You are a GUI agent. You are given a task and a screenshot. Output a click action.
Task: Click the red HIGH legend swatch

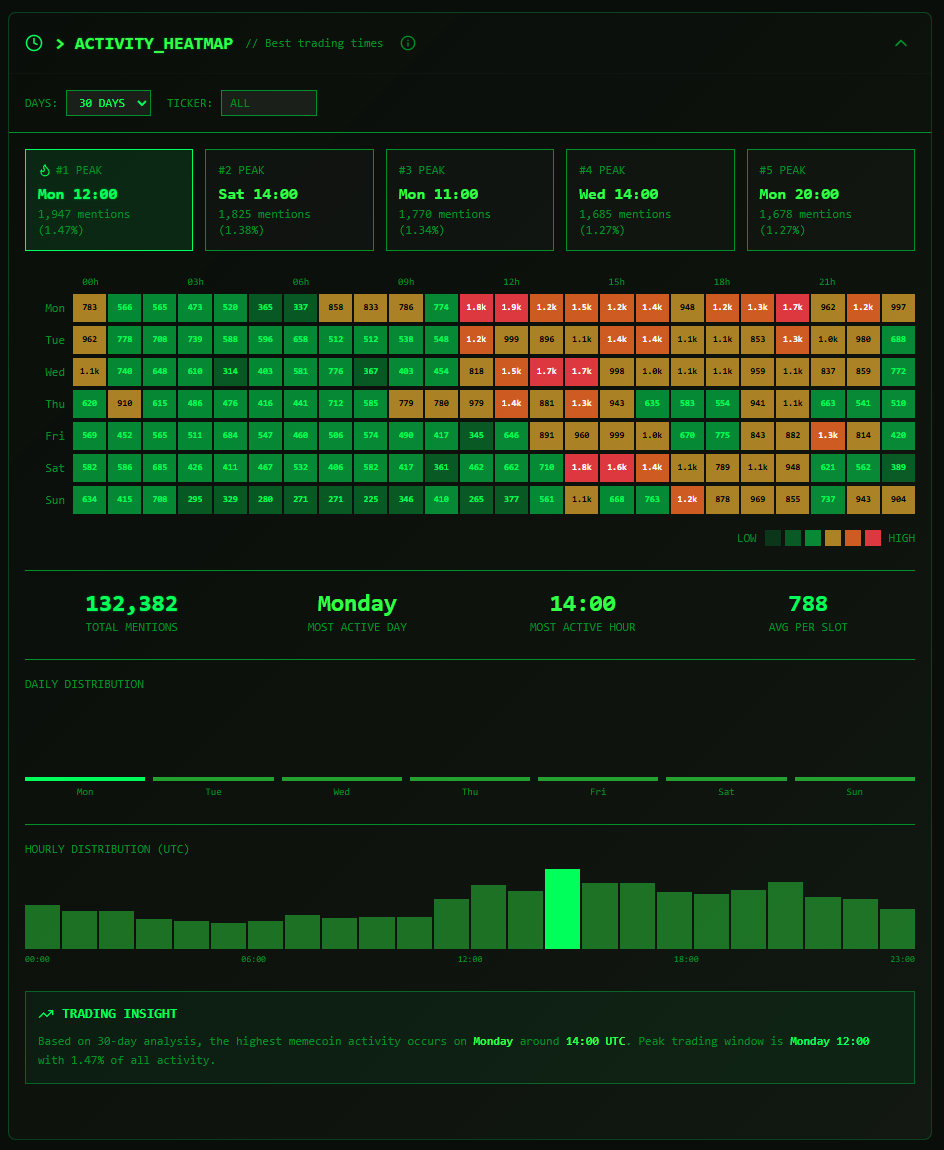click(873, 538)
